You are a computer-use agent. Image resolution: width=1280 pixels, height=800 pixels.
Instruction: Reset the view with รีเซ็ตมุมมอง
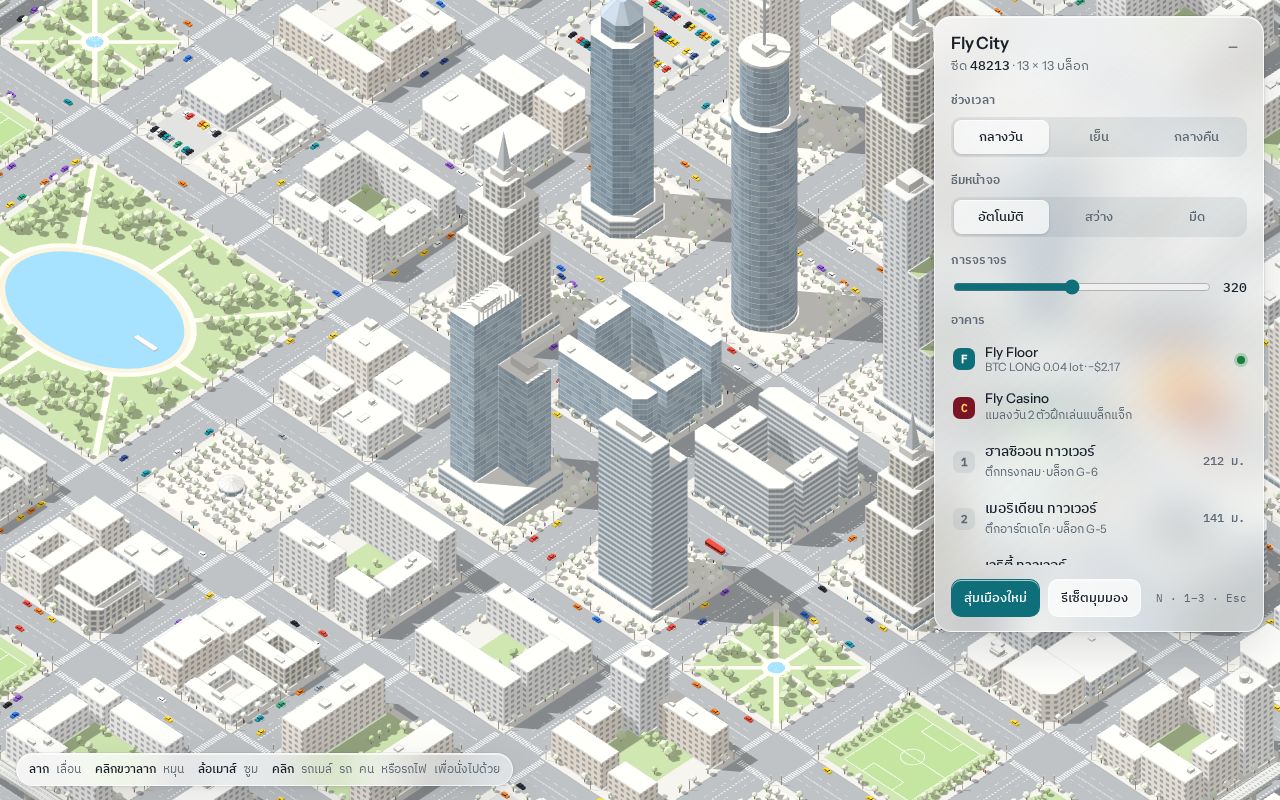click(x=1094, y=598)
